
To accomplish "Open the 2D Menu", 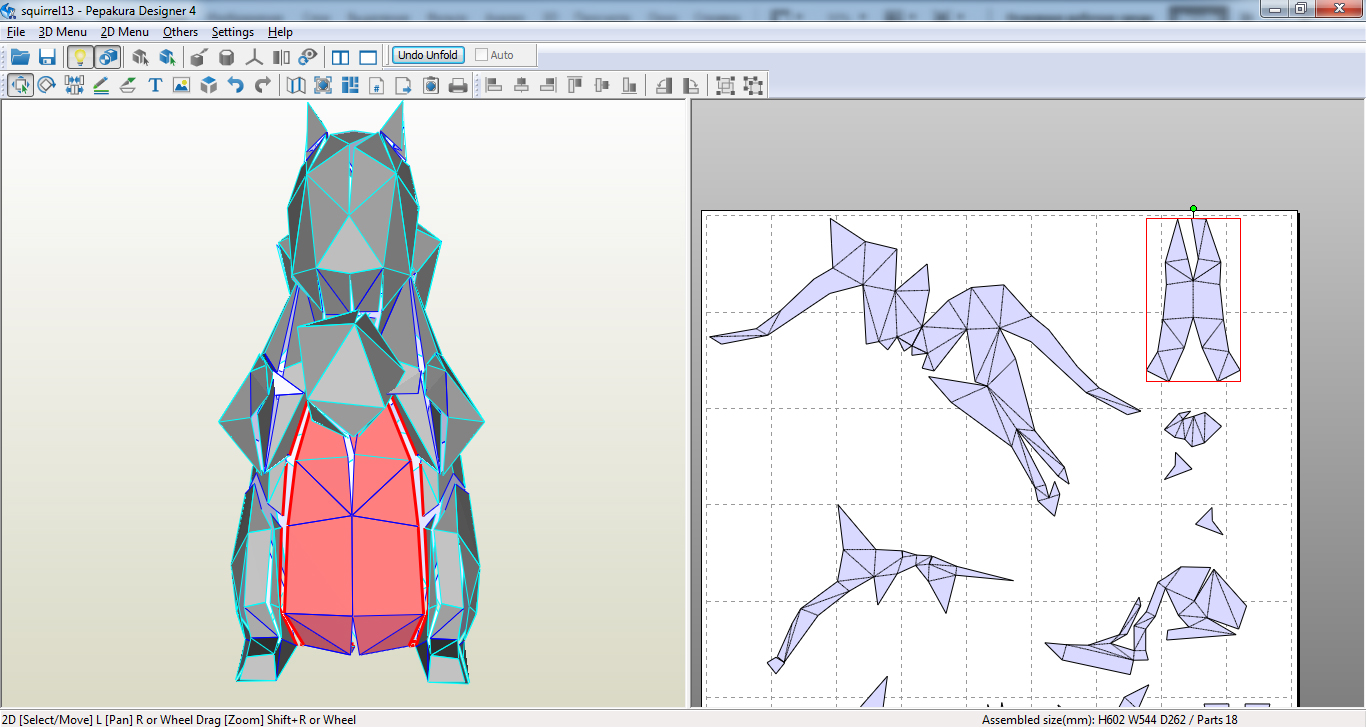I will pyautogui.click(x=124, y=32).
